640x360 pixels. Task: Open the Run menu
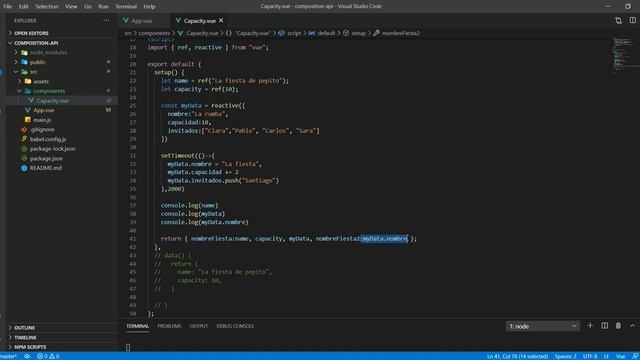pos(103,7)
